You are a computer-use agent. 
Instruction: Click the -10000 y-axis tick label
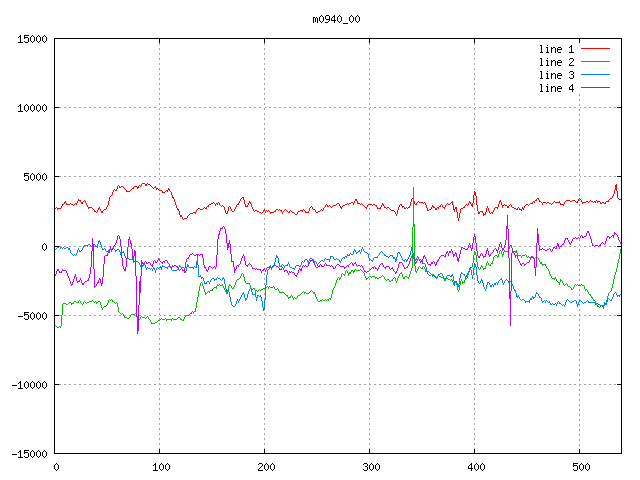pos(29,385)
